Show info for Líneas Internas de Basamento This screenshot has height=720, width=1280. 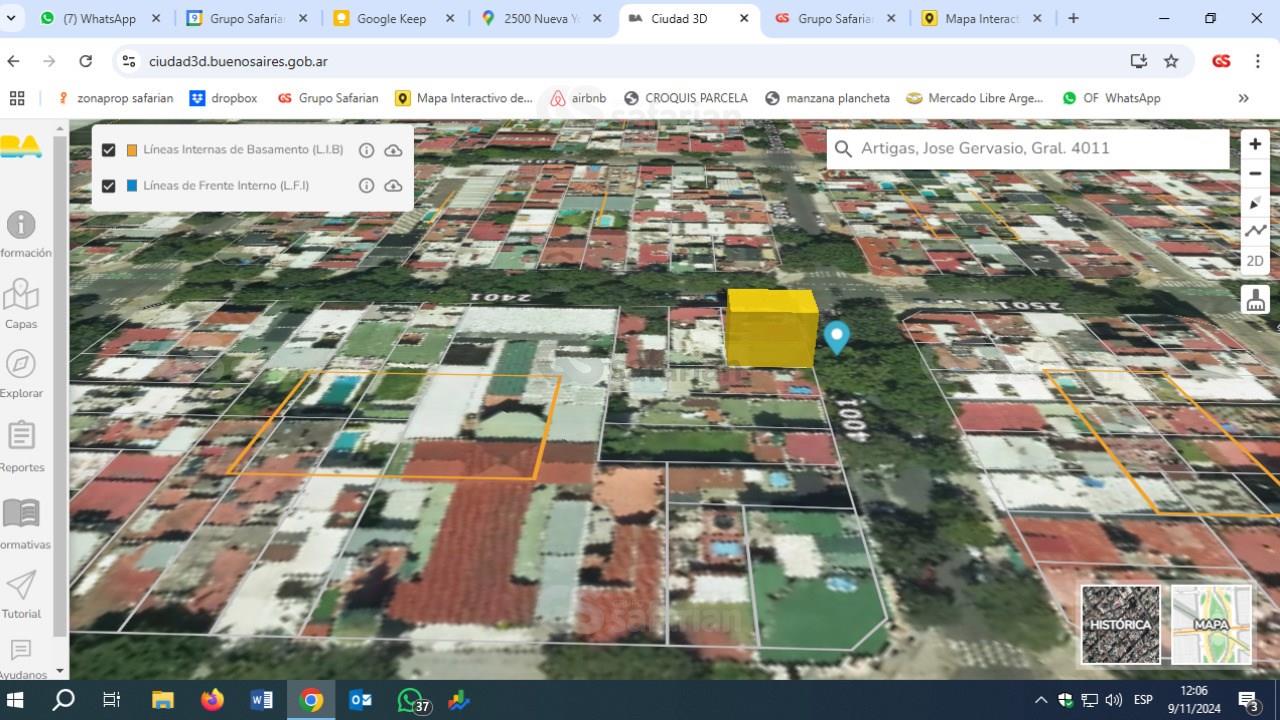click(366, 150)
